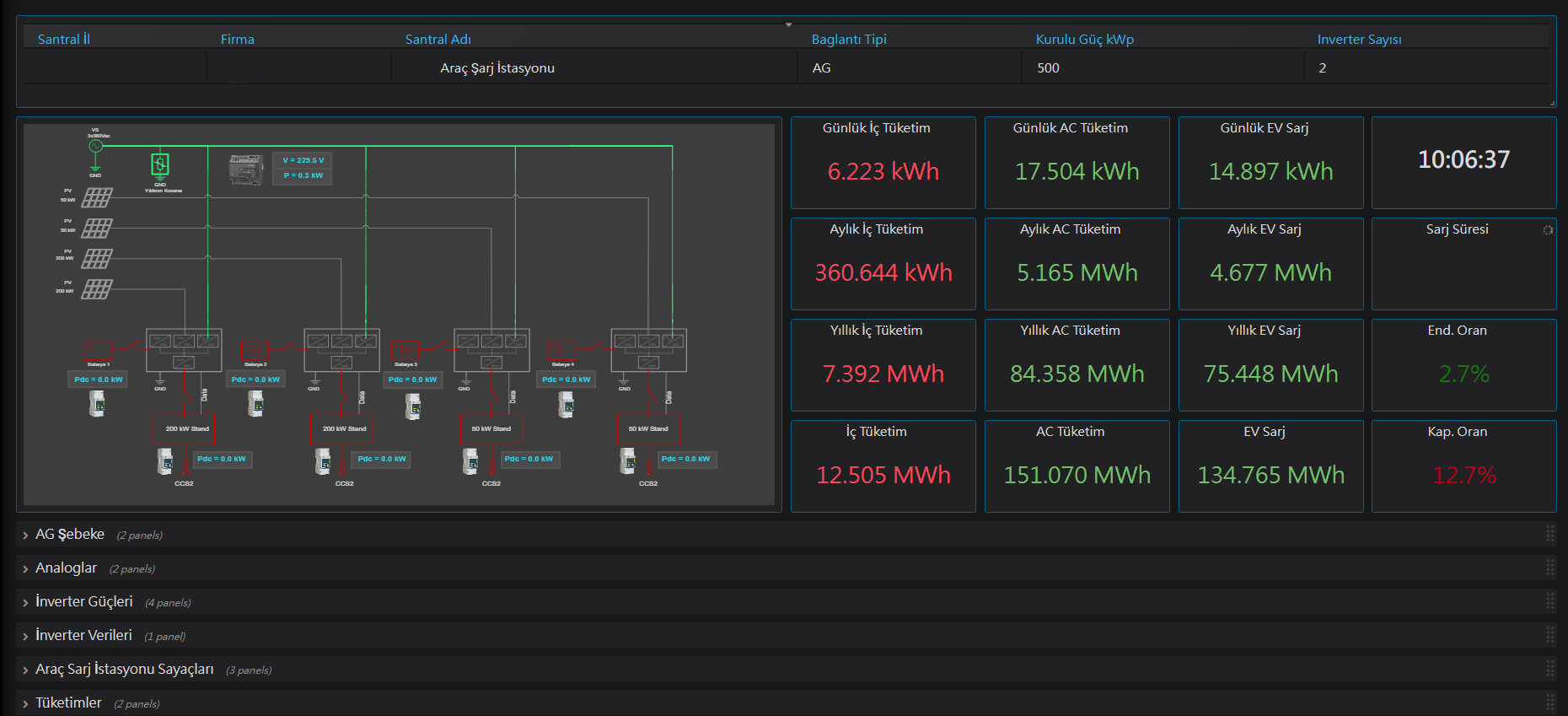Sort table by Santral Adı header
The height and width of the screenshot is (716, 1568).
coord(438,40)
